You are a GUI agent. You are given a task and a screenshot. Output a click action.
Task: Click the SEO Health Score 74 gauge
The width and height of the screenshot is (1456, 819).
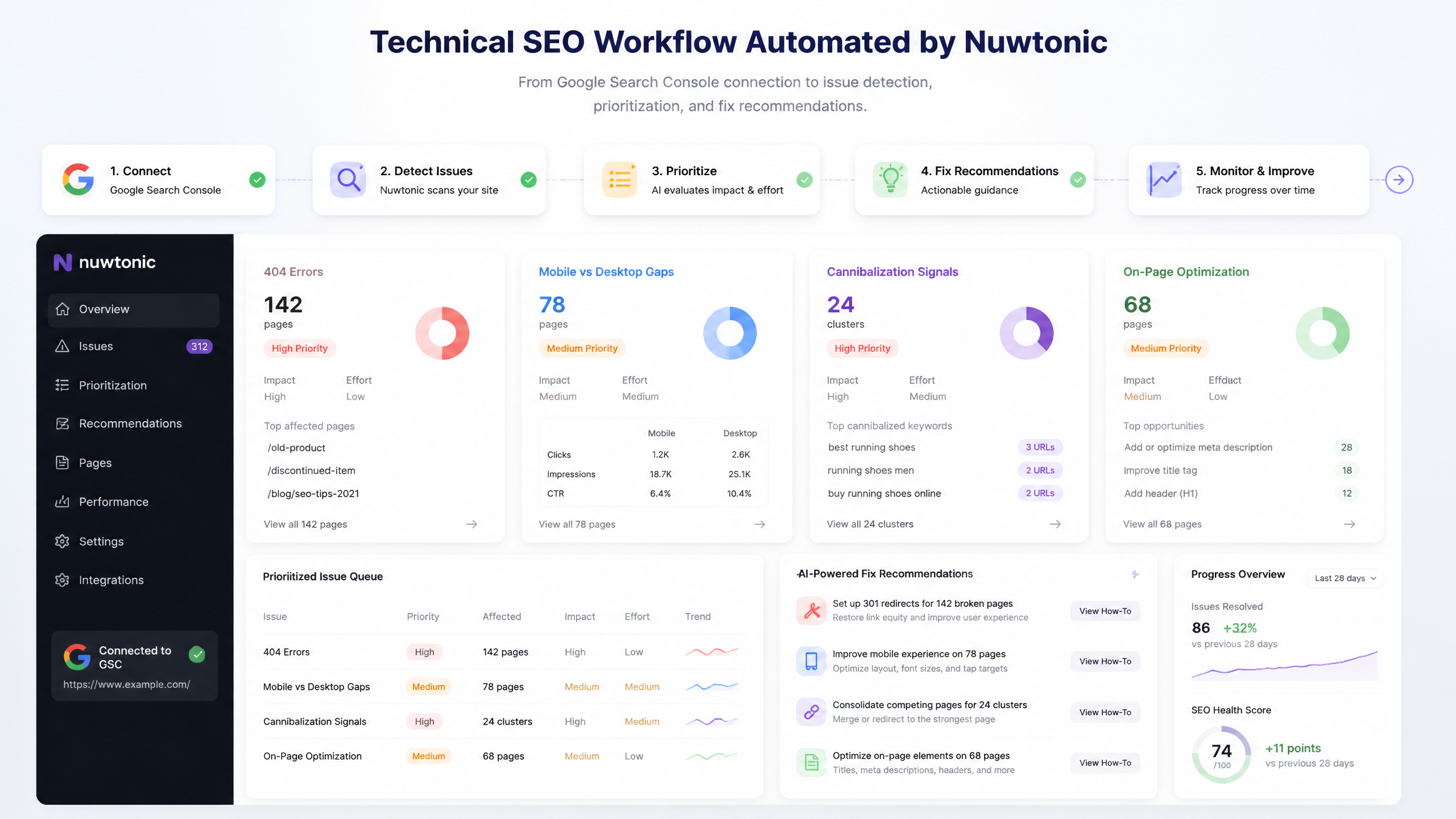[x=1221, y=755]
